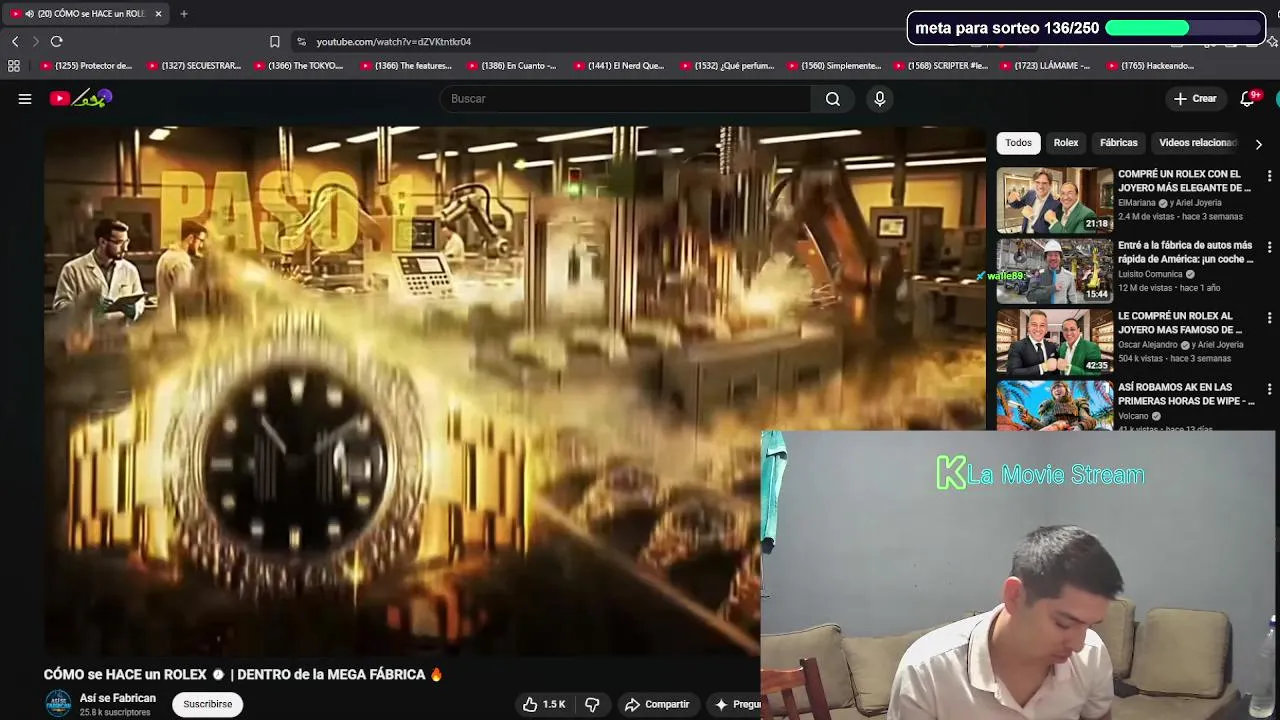Open options menu for fábrica de autos video
The height and width of the screenshot is (720, 1280).
click(1269, 247)
